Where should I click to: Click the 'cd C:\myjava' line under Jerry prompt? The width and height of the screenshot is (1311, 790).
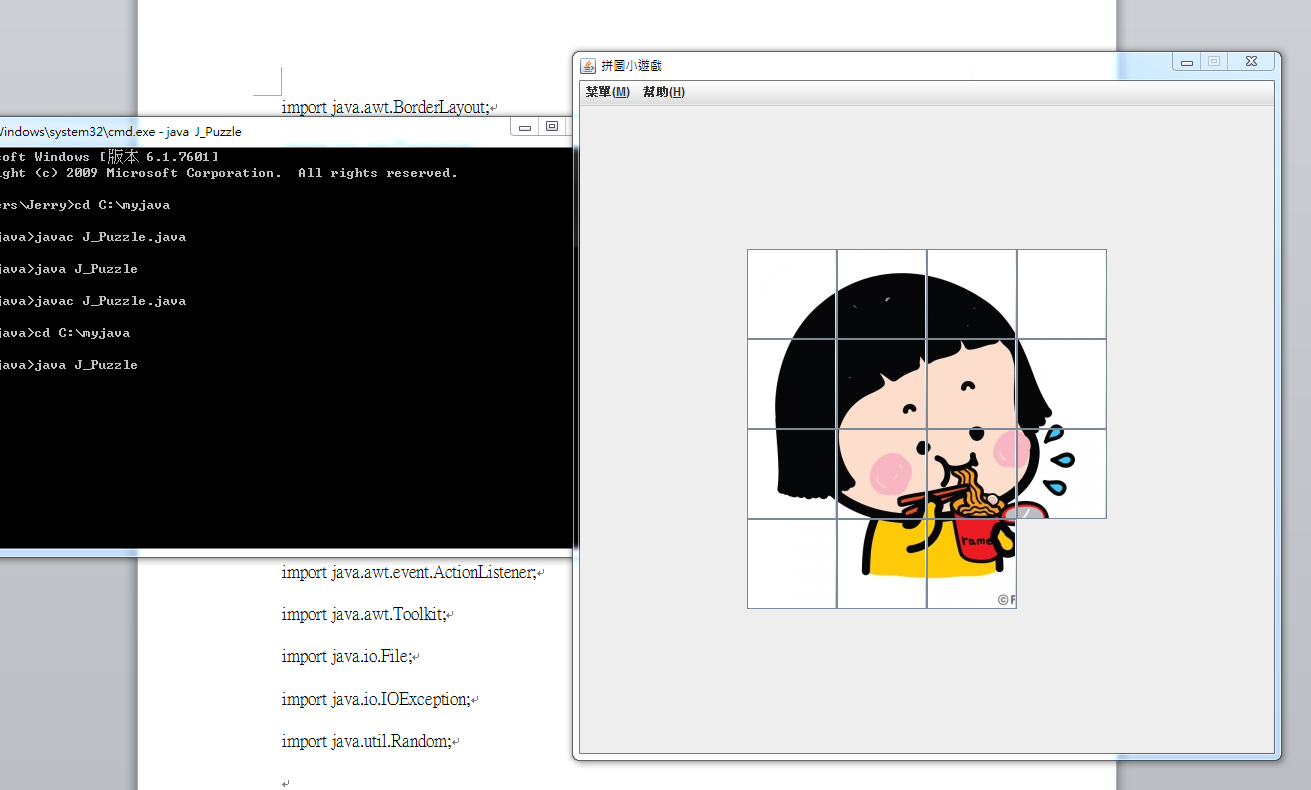tap(122, 205)
